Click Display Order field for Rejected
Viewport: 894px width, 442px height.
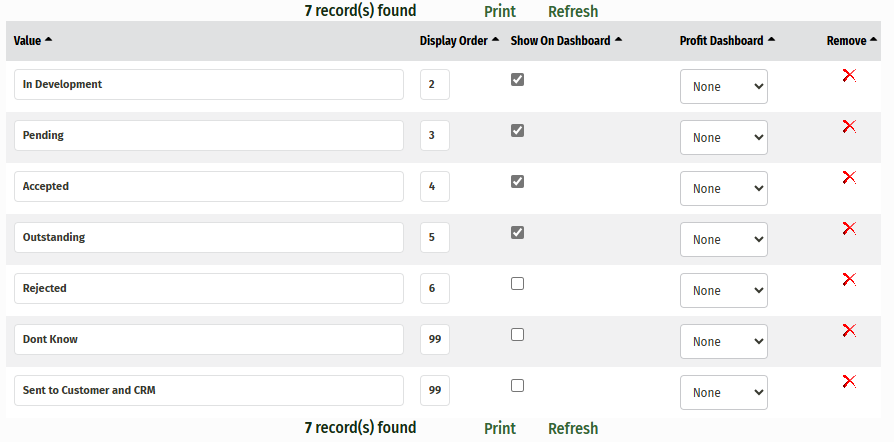pyautogui.click(x=434, y=288)
